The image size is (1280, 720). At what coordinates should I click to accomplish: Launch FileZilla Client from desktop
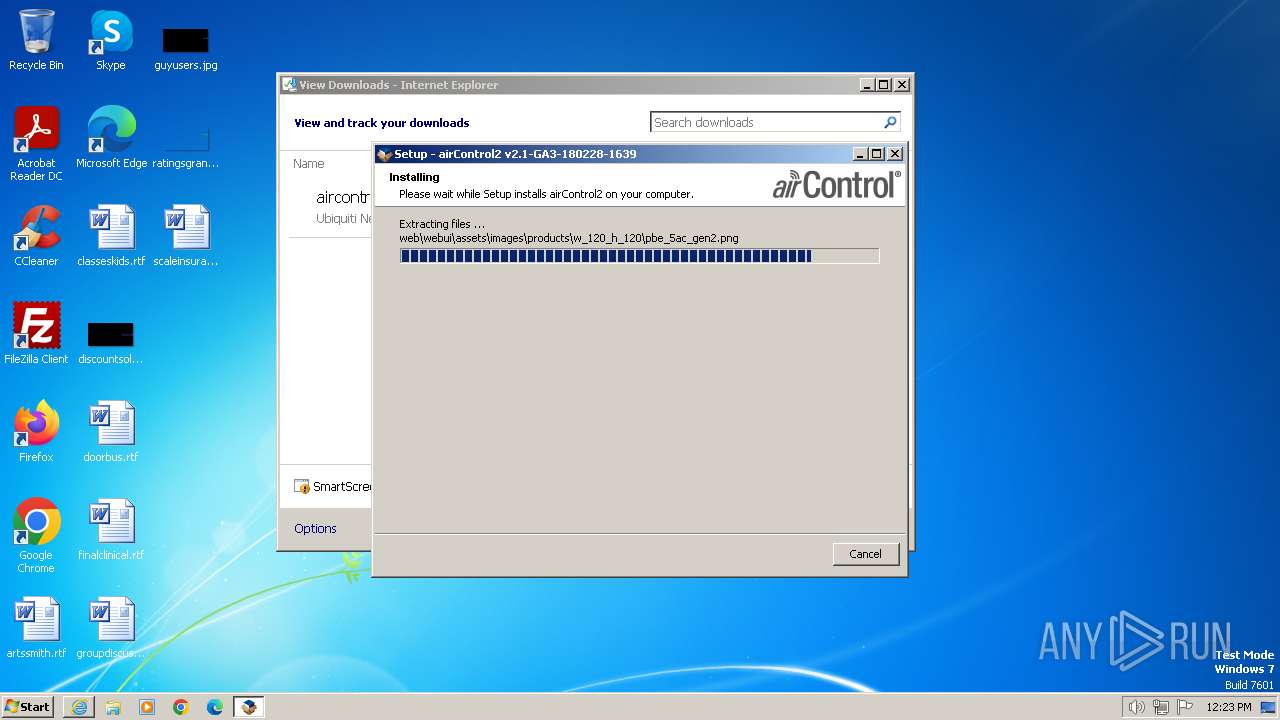36,334
